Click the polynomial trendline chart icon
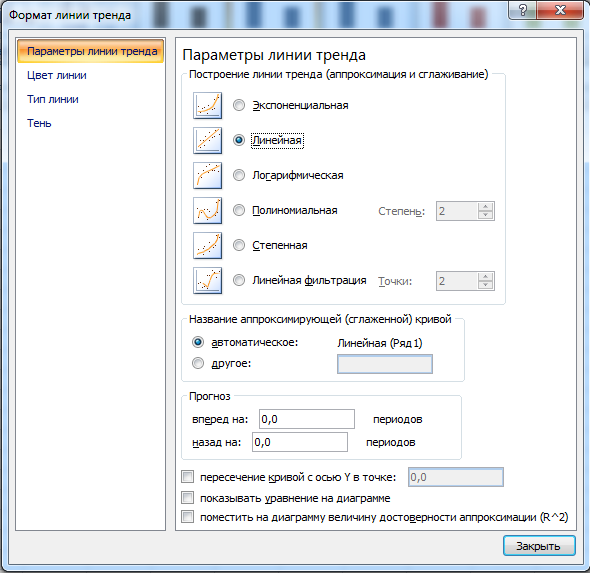The image size is (590, 573). 207,210
